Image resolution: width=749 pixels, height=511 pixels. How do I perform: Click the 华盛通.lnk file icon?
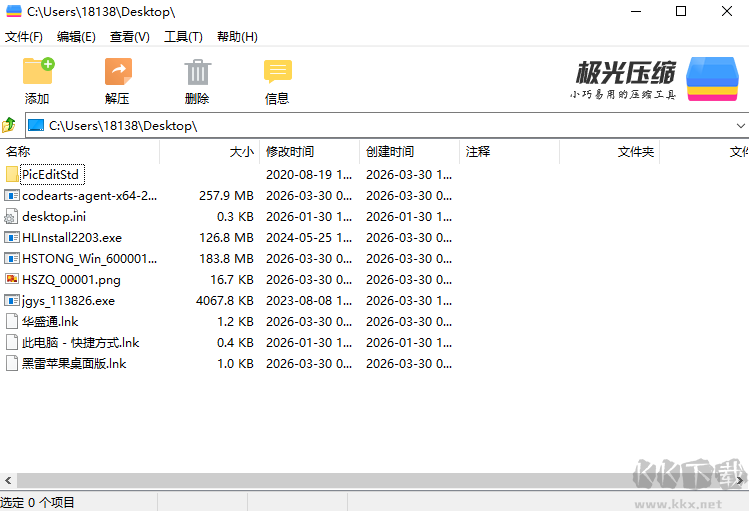coord(12,321)
